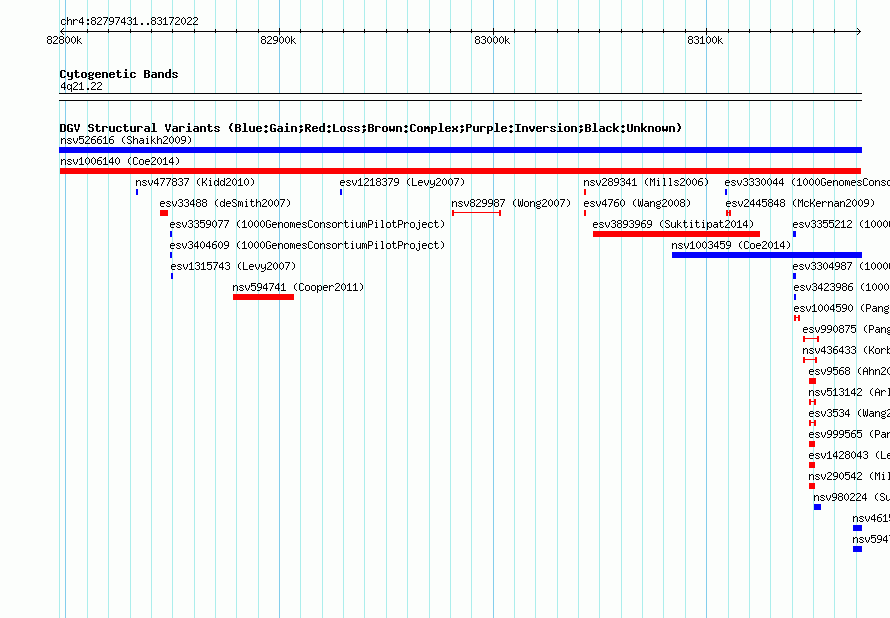Viewport: 890px width, 618px height.
Task: Open the esv3304987 variant label
Action: [x=841, y=266]
